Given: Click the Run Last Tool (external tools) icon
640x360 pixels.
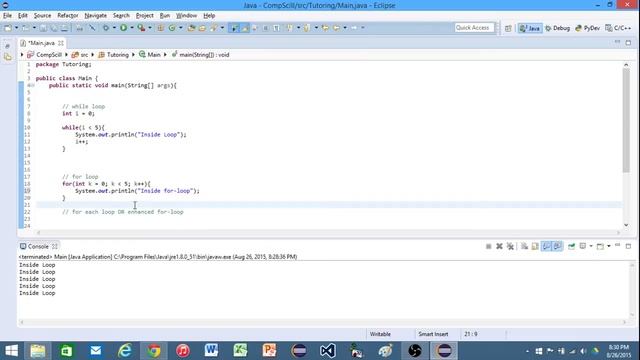Looking at the screenshot, I should click(141, 28).
